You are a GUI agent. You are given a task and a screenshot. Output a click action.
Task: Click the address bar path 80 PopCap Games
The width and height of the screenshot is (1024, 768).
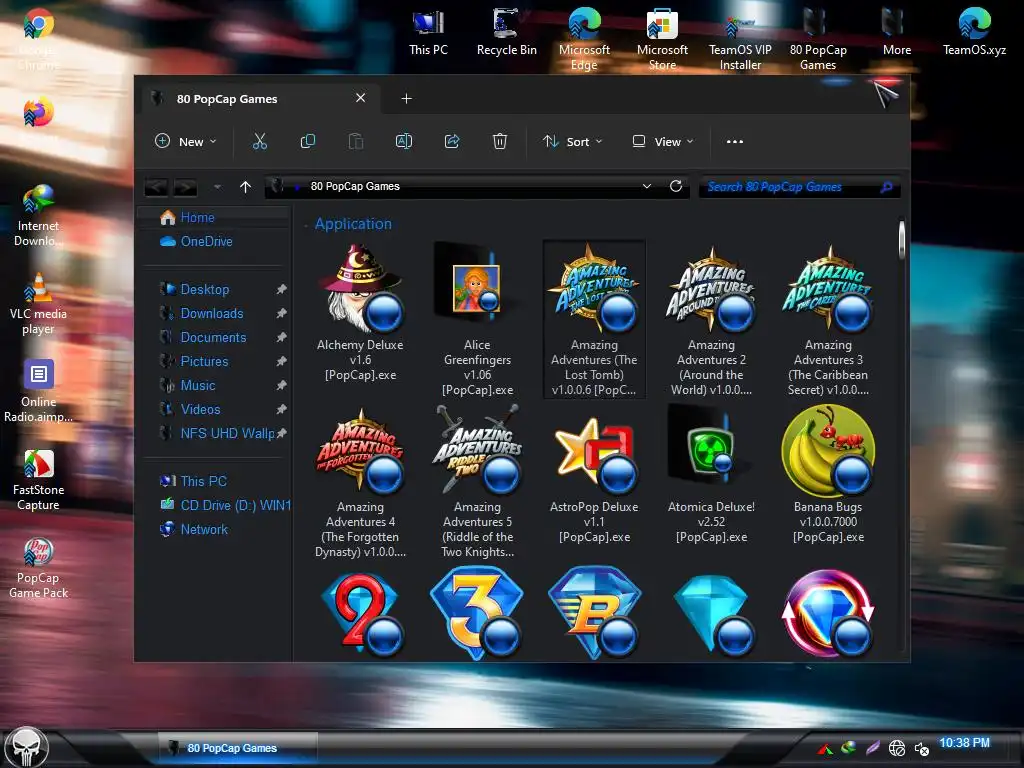[x=355, y=186]
